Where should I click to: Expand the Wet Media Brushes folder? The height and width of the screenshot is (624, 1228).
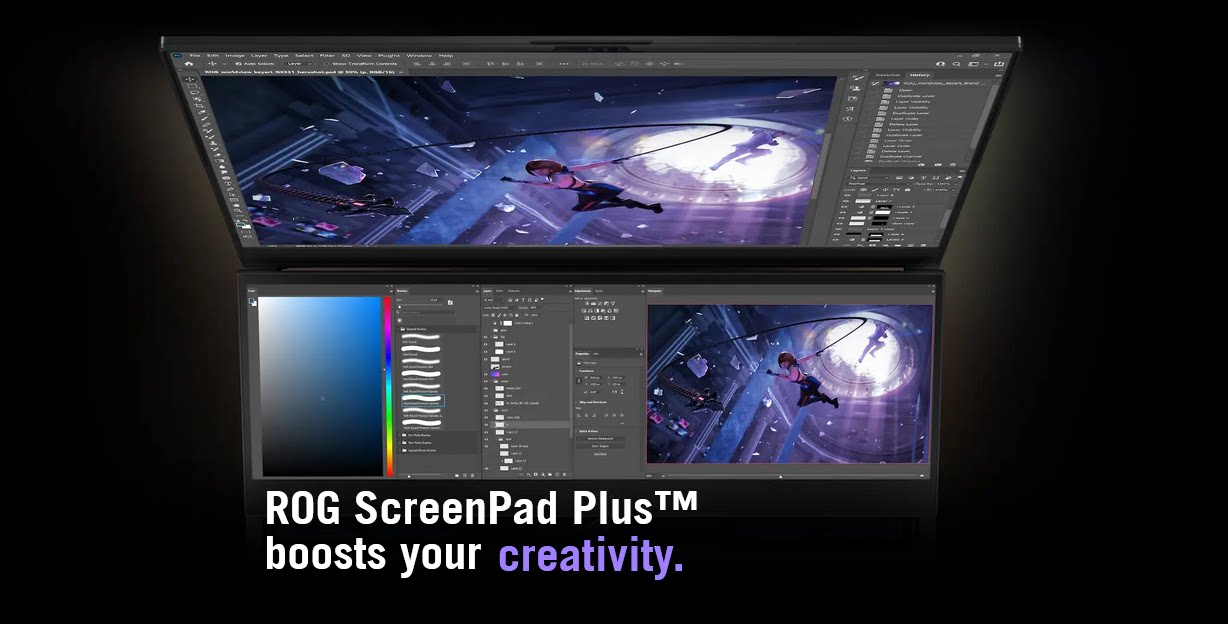tap(400, 443)
